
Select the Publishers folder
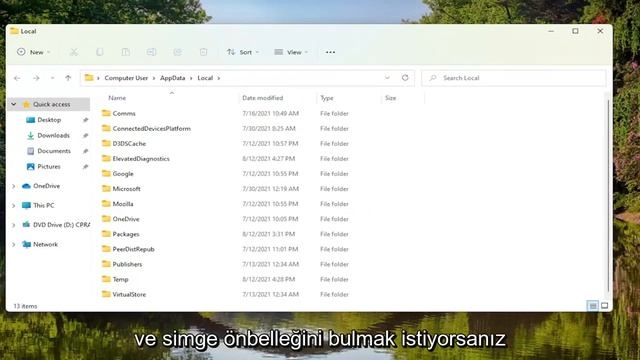coord(127,264)
